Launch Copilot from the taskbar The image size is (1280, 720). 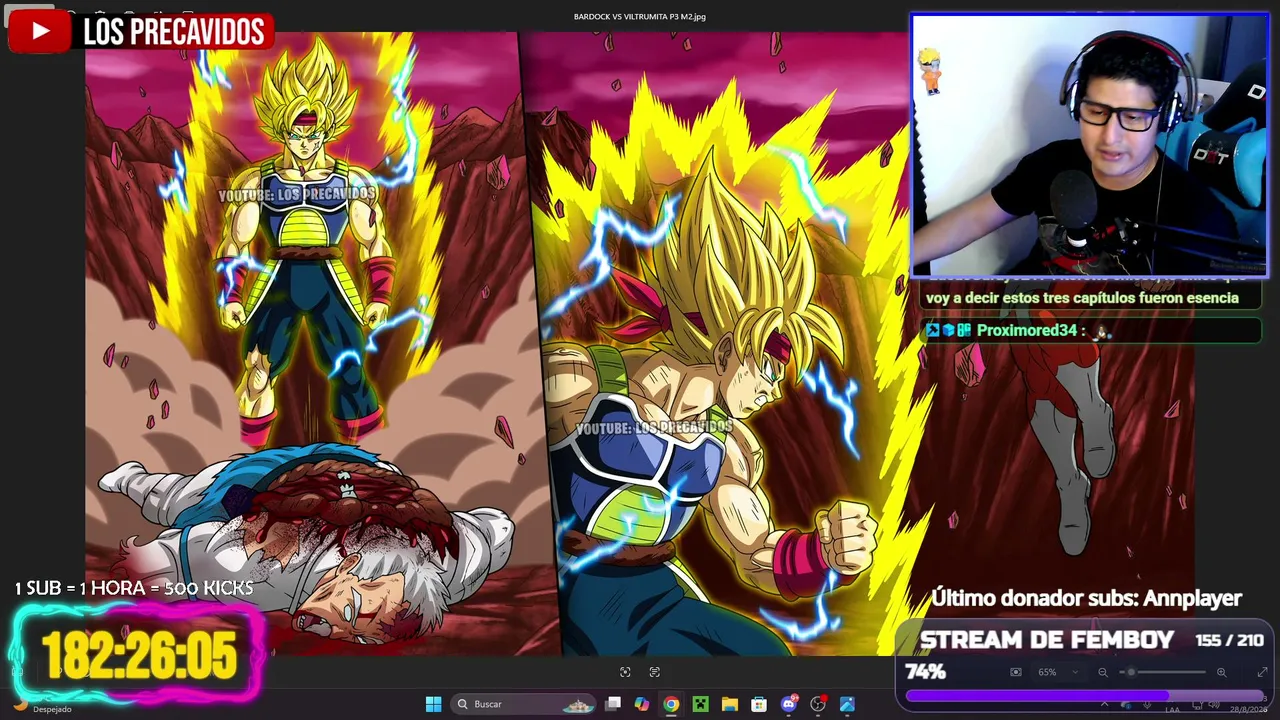[642, 704]
